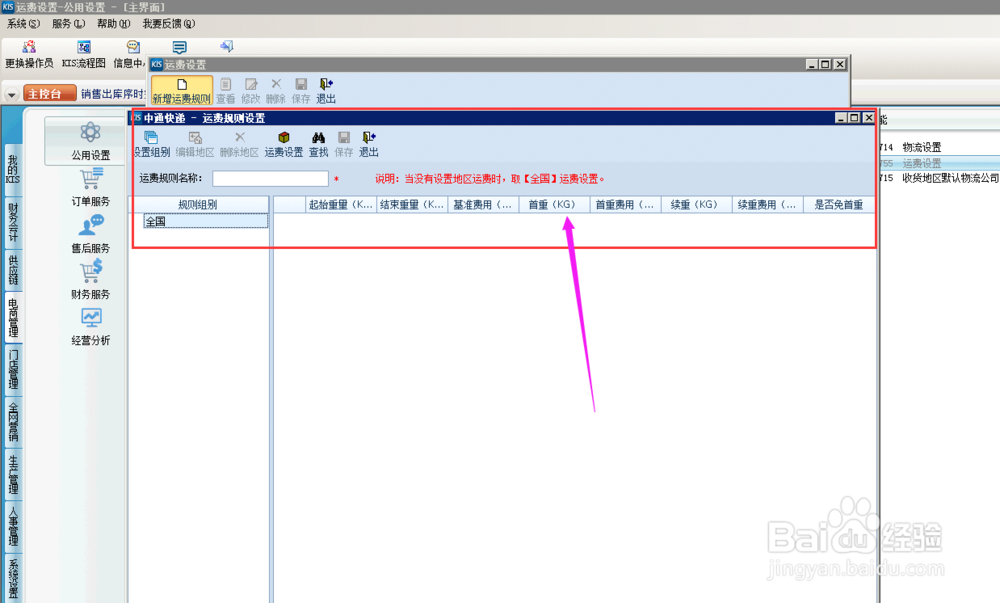Image resolution: width=1000 pixels, height=603 pixels.
Task: Open 系统 menu
Action: pos(23,24)
